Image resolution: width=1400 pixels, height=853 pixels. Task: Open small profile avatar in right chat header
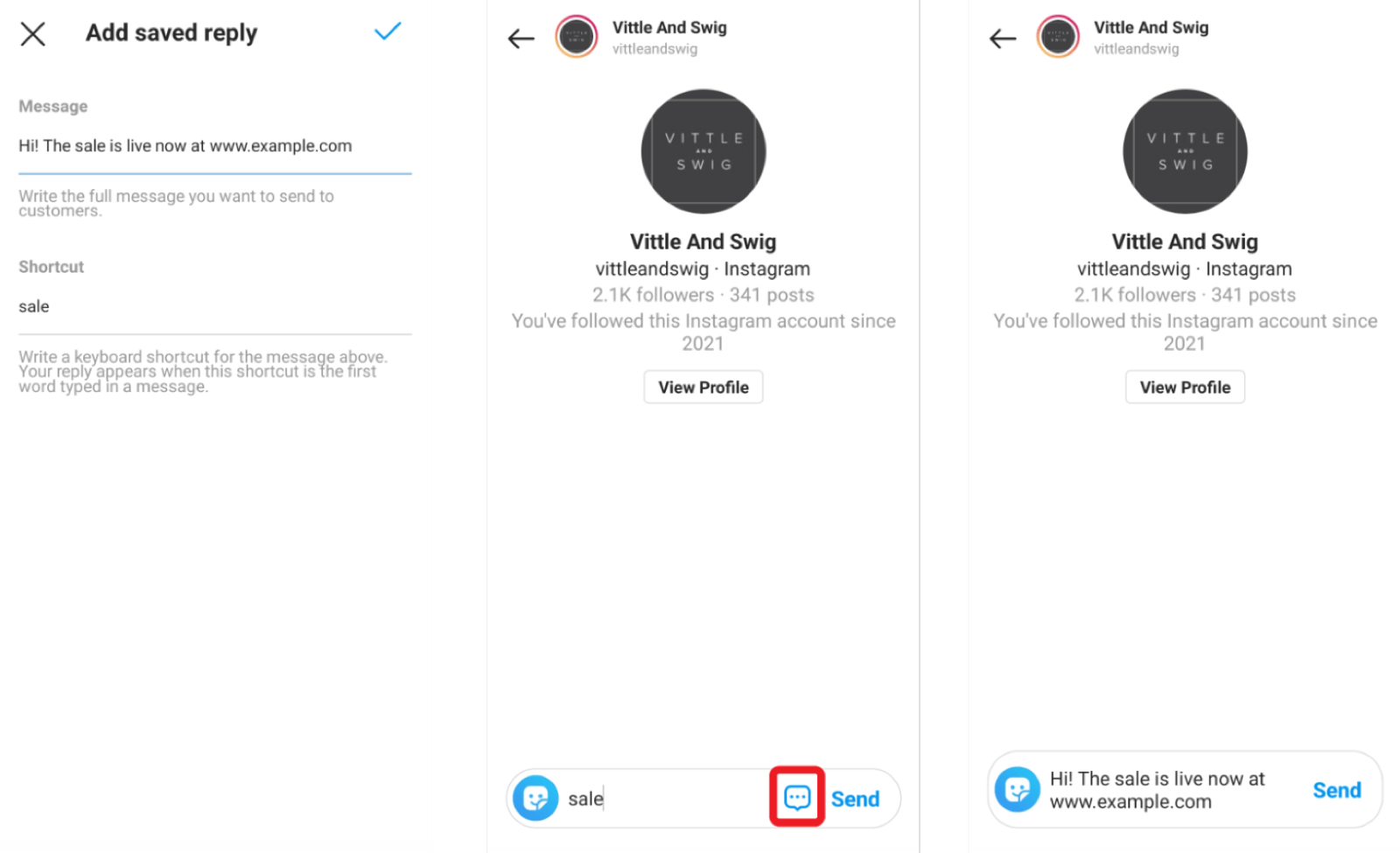(1058, 37)
